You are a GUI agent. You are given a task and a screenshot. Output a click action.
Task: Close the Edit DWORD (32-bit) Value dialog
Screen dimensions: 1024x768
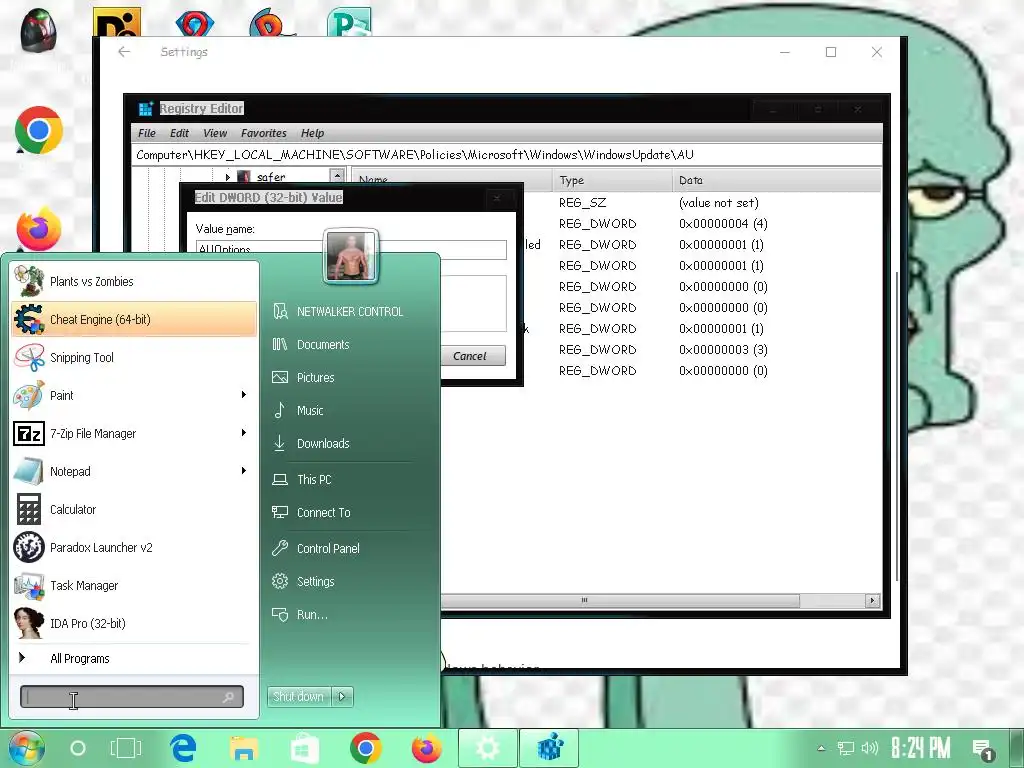[497, 197]
